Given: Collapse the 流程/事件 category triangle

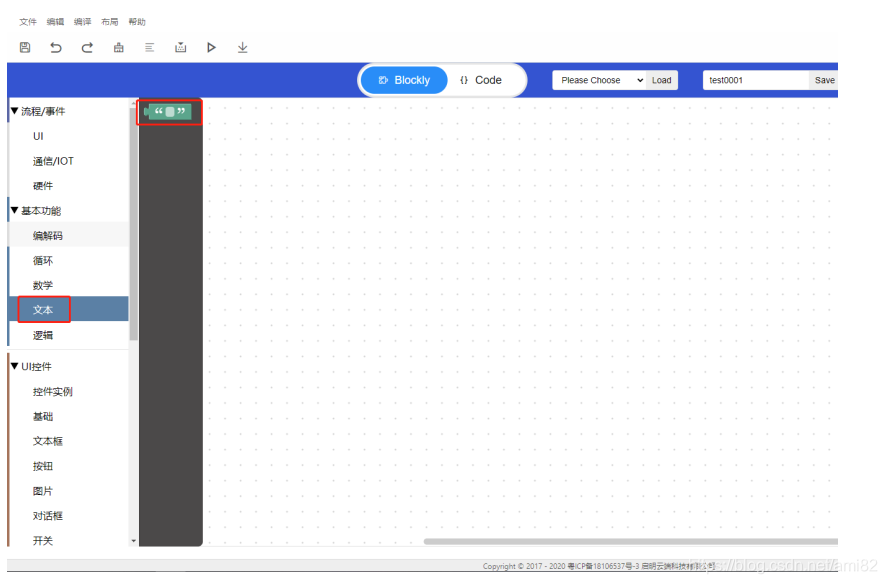Looking at the screenshot, I should point(15,111).
